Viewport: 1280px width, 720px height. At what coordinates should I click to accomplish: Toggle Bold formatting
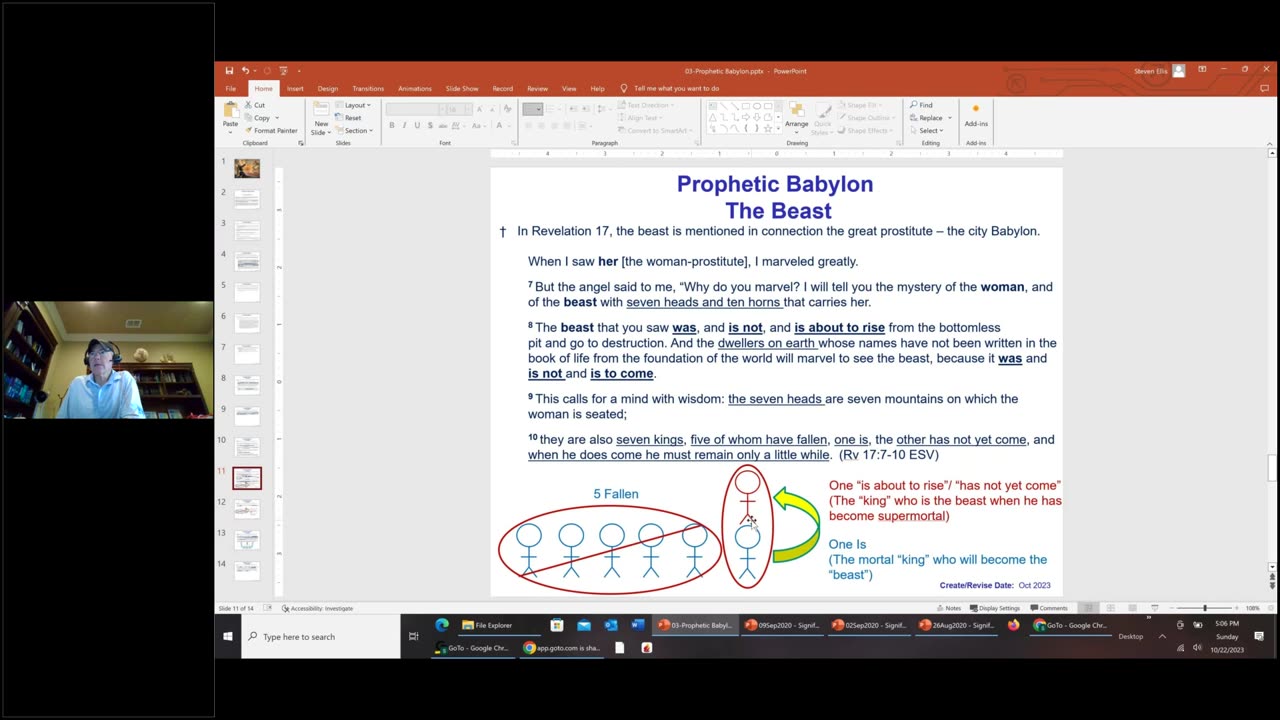point(391,125)
